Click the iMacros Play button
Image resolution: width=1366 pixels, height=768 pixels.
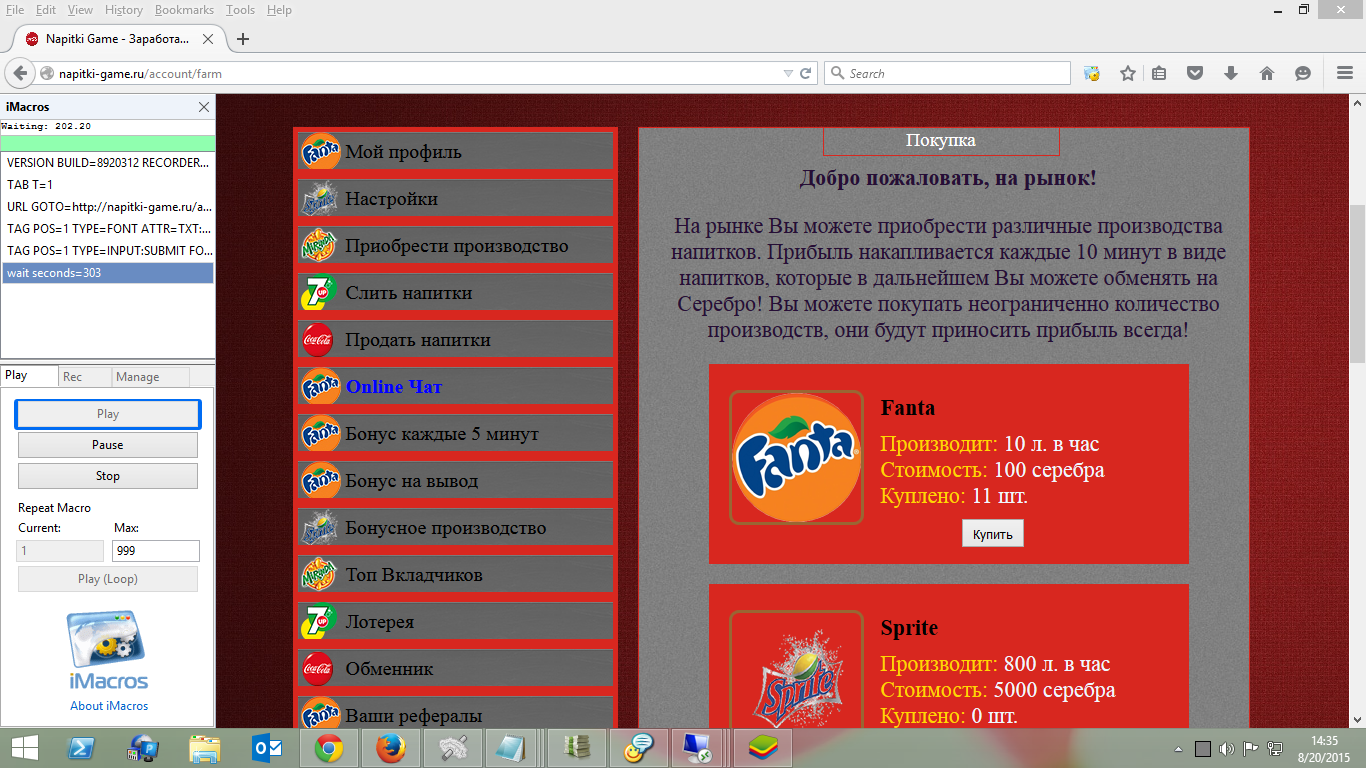[x=108, y=414]
